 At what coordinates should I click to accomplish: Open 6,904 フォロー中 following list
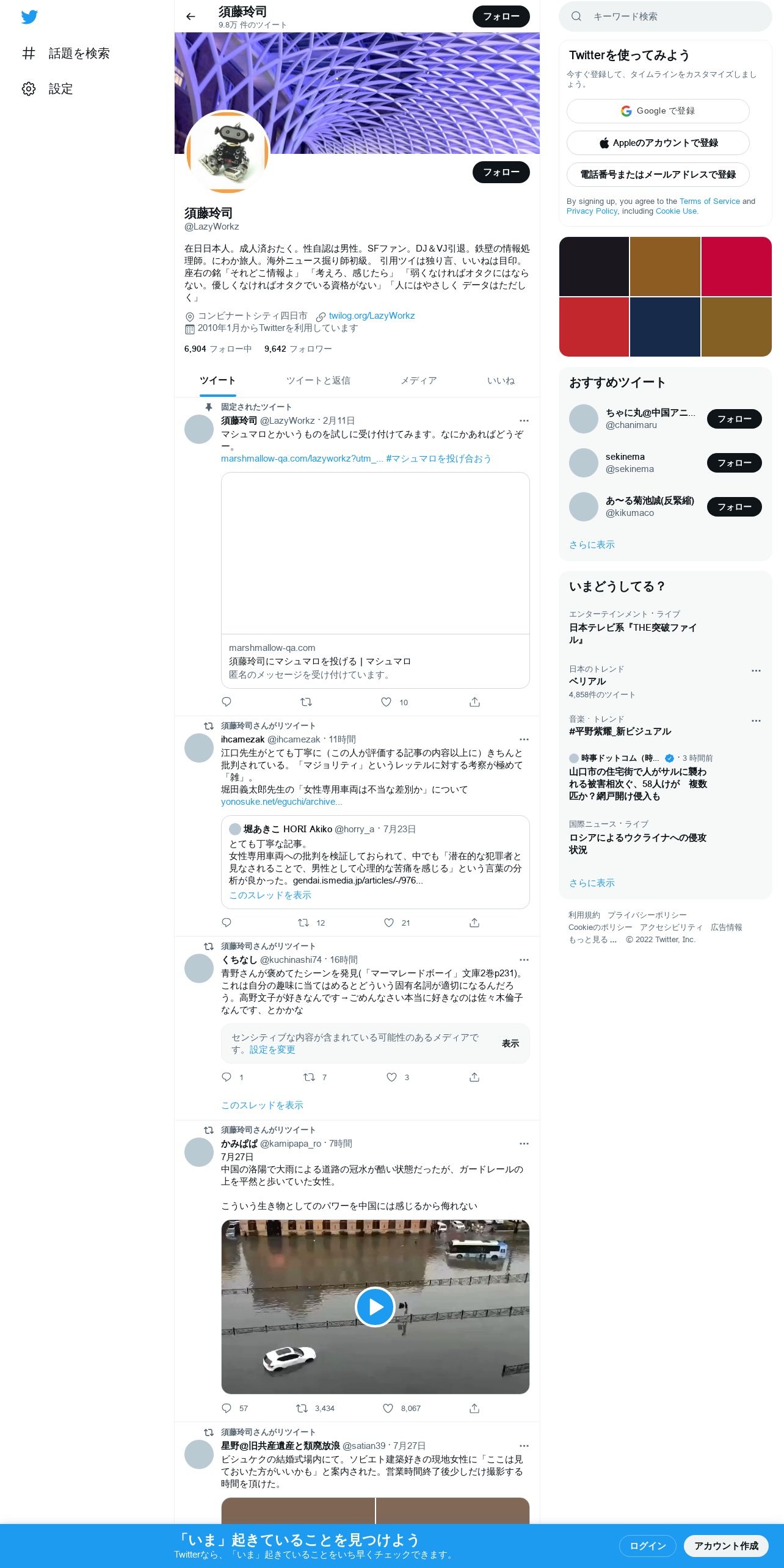pyautogui.click(x=218, y=349)
